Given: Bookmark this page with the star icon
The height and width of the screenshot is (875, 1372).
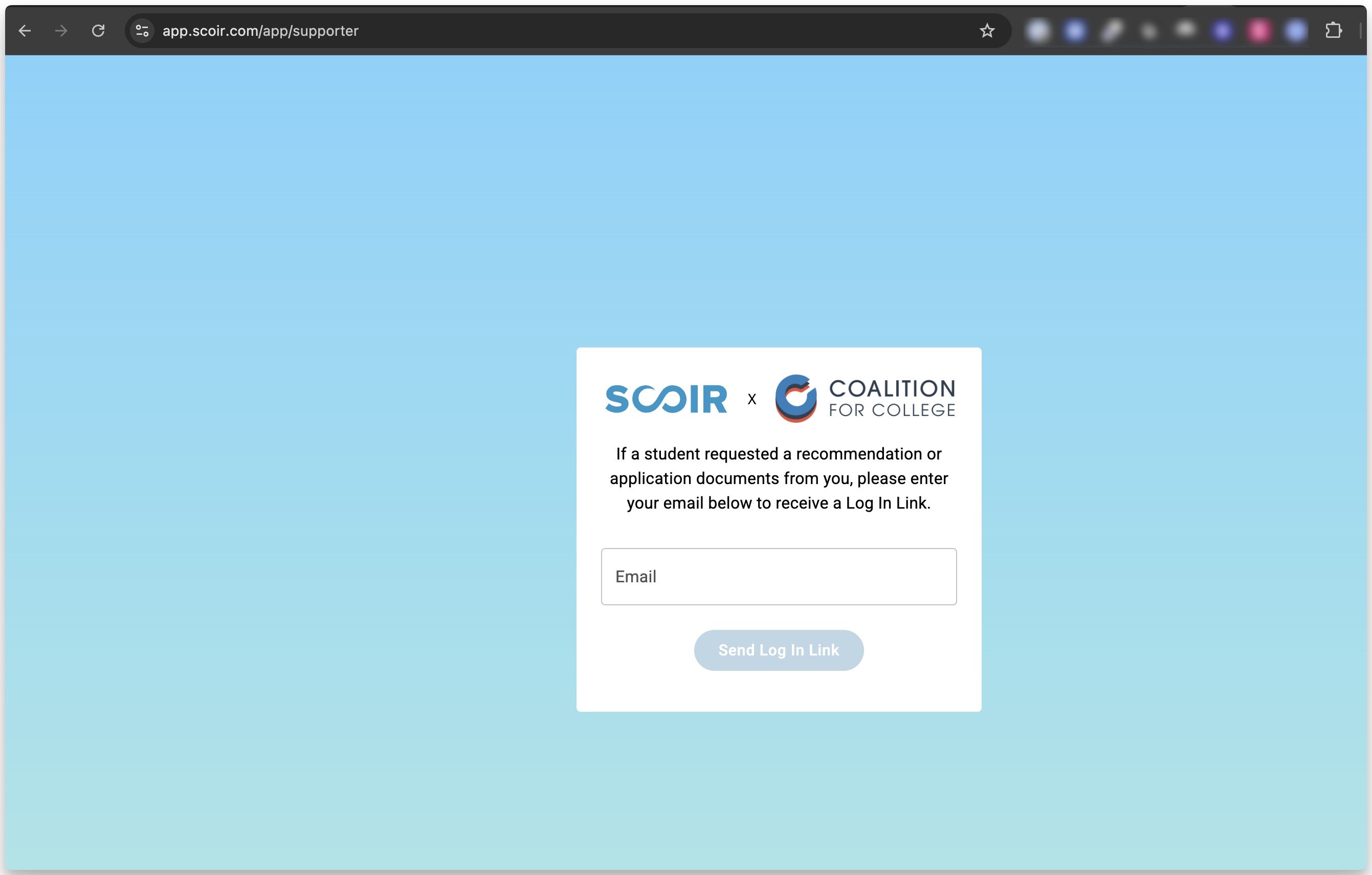Looking at the screenshot, I should pos(987,31).
